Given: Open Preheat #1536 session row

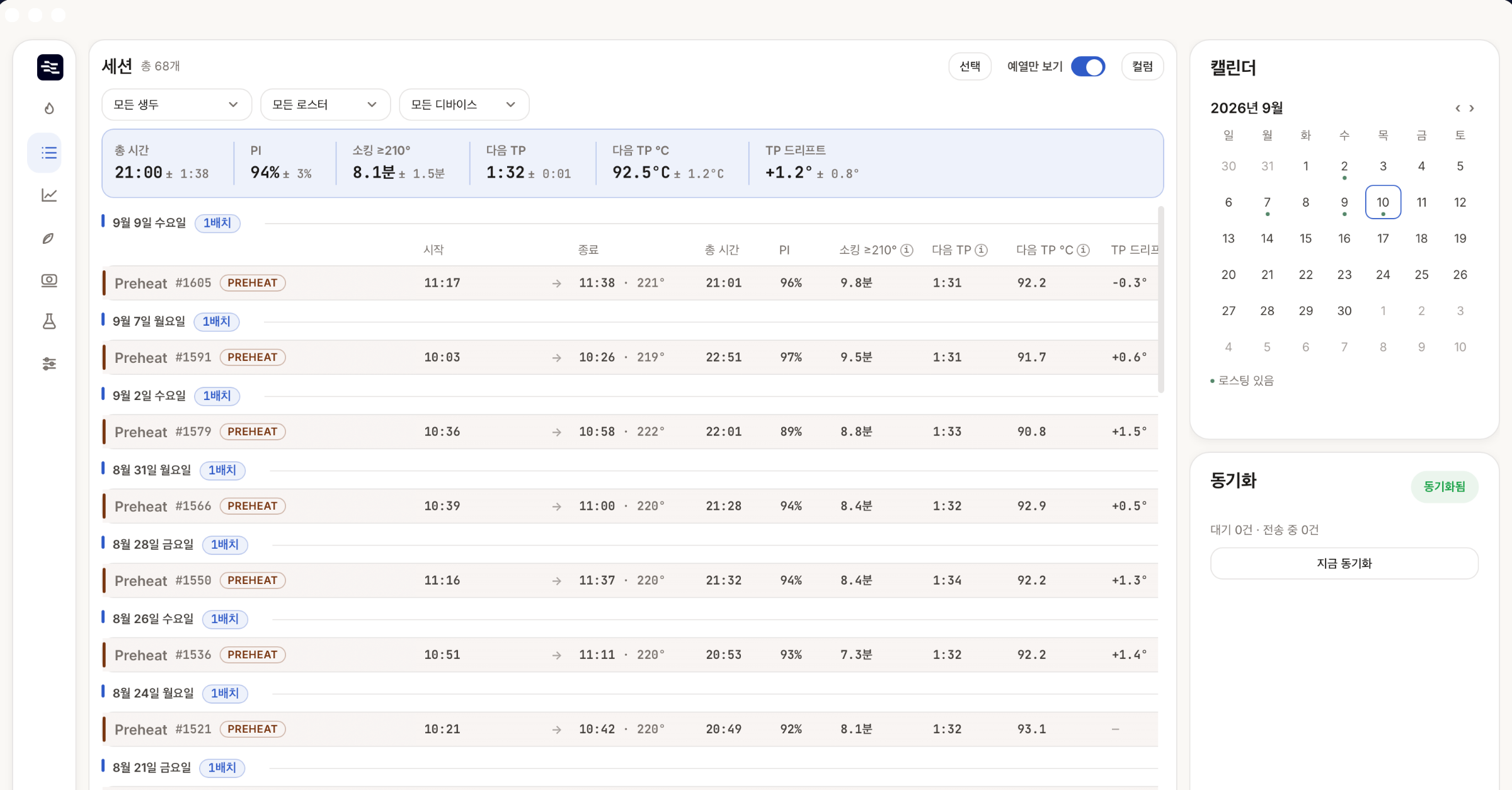Looking at the screenshot, I should [x=630, y=655].
